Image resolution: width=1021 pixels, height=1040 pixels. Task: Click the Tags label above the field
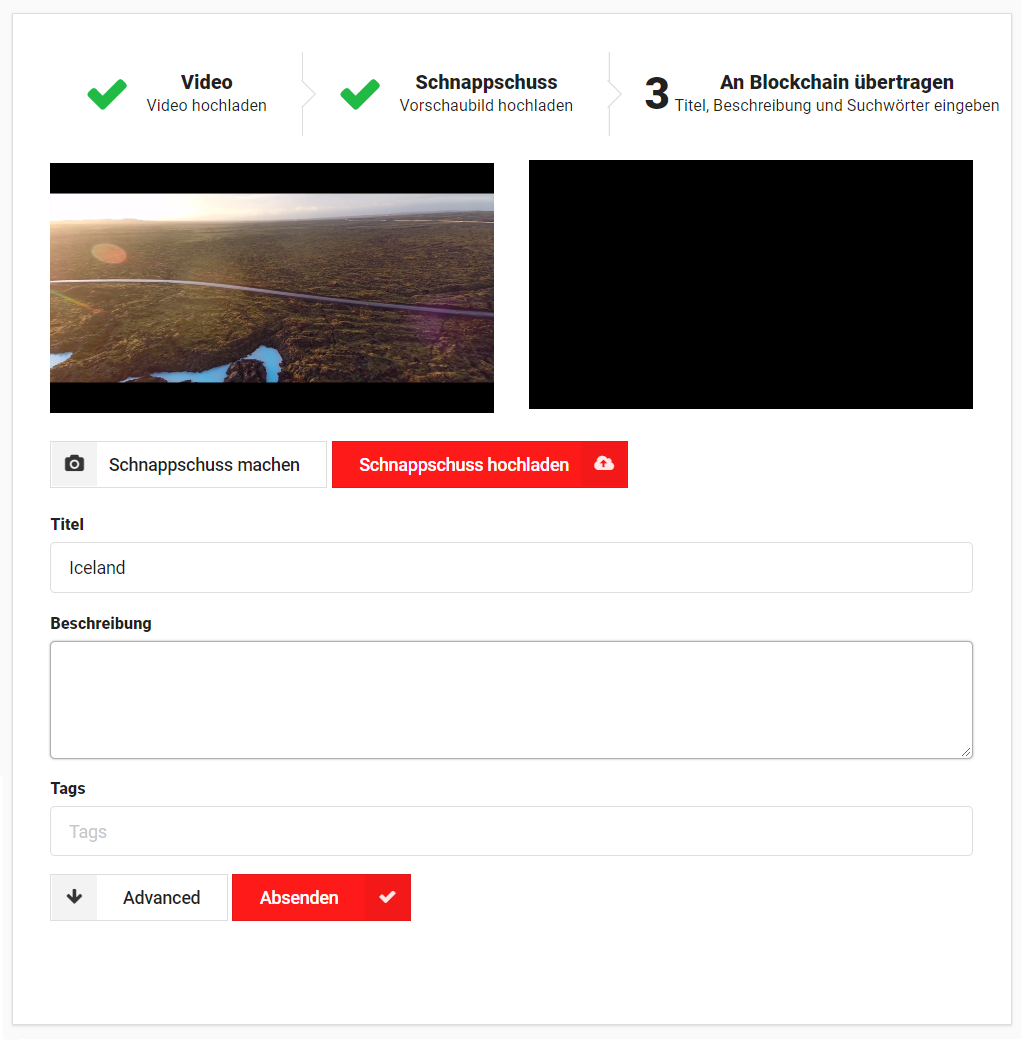point(68,789)
